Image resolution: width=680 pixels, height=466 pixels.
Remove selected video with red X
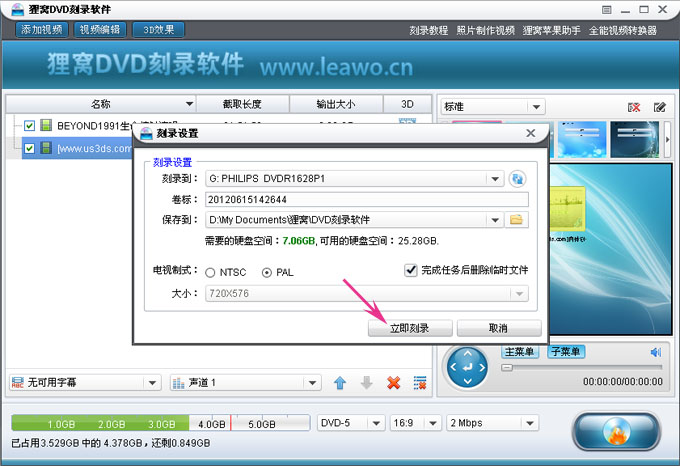pyautogui.click(x=393, y=382)
